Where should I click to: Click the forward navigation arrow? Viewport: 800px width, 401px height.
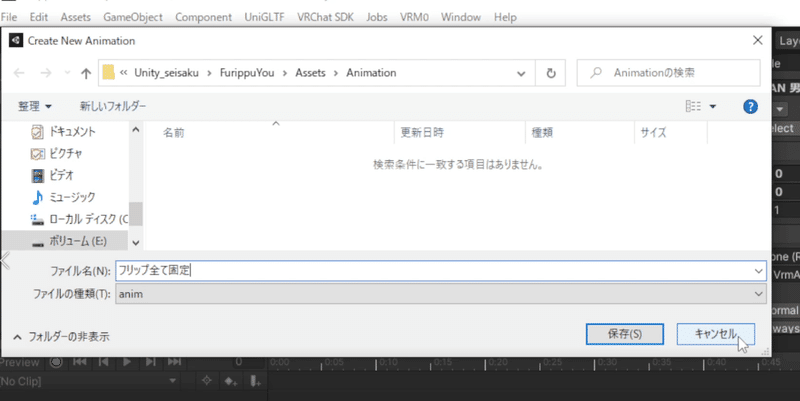click(x=46, y=73)
